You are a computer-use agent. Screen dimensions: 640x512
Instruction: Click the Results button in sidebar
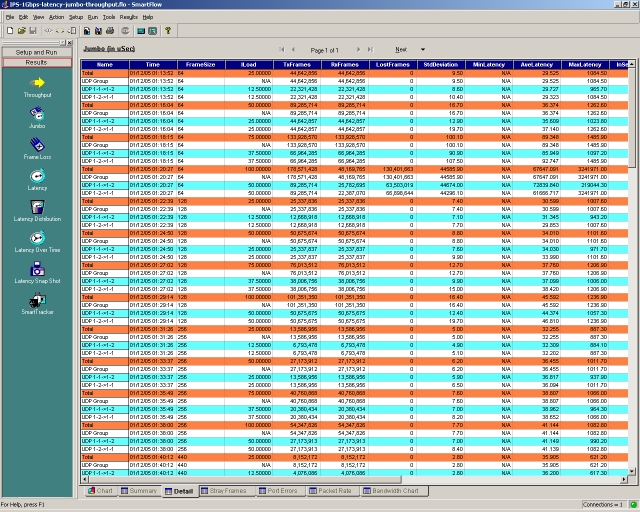(x=37, y=62)
